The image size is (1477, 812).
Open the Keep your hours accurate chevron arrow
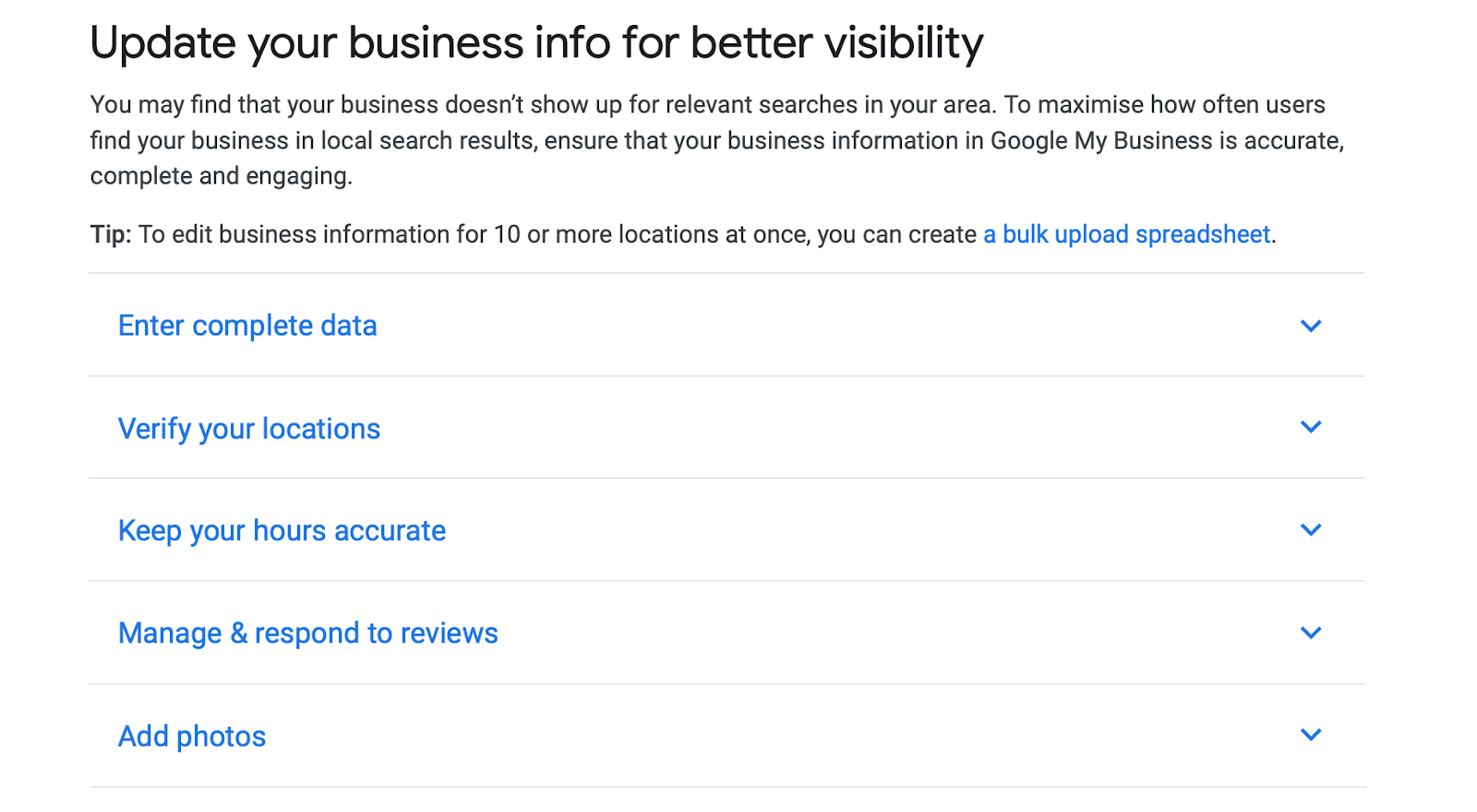(x=1311, y=530)
